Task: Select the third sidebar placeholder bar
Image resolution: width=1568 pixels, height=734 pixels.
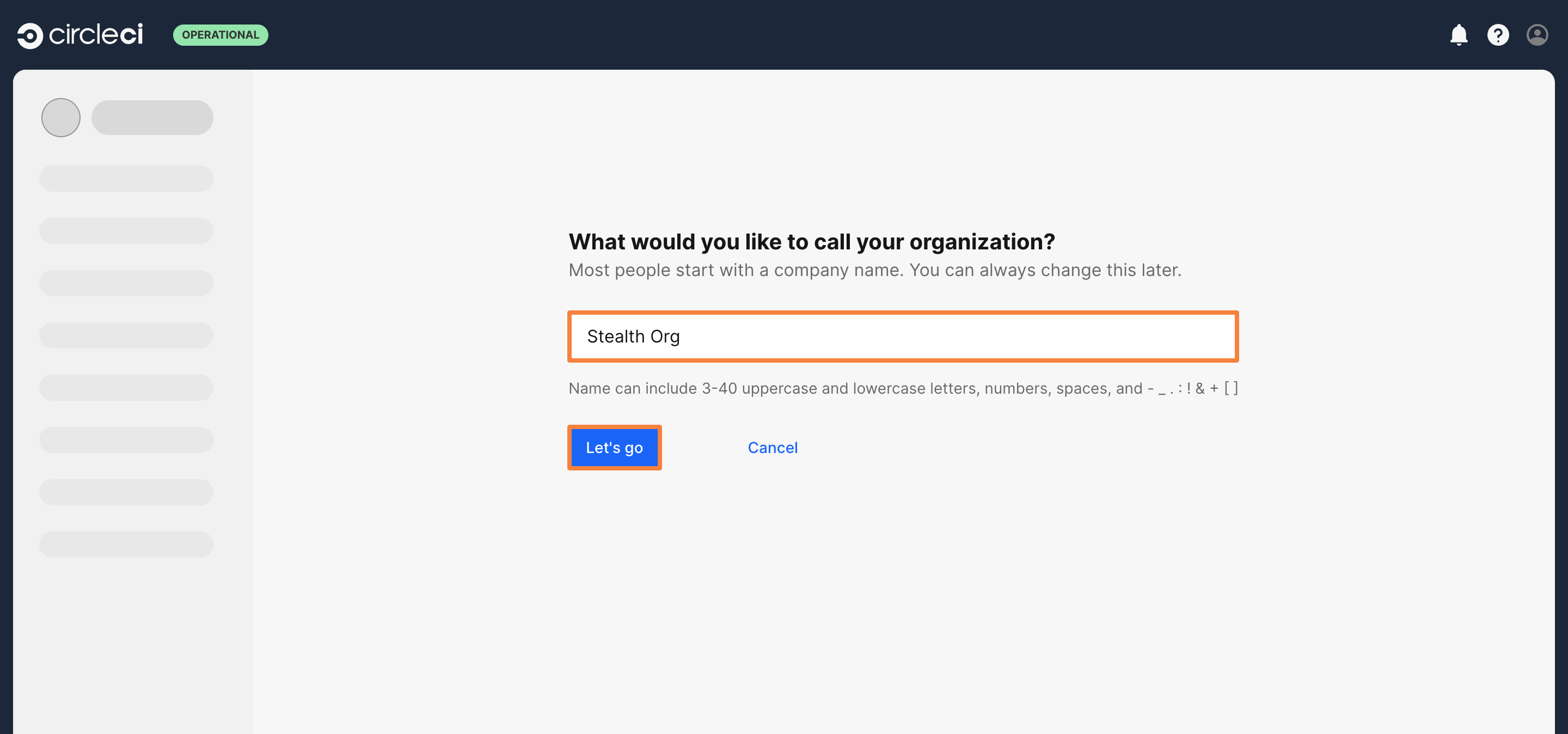Action: pyautogui.click(x=126, y=283)
